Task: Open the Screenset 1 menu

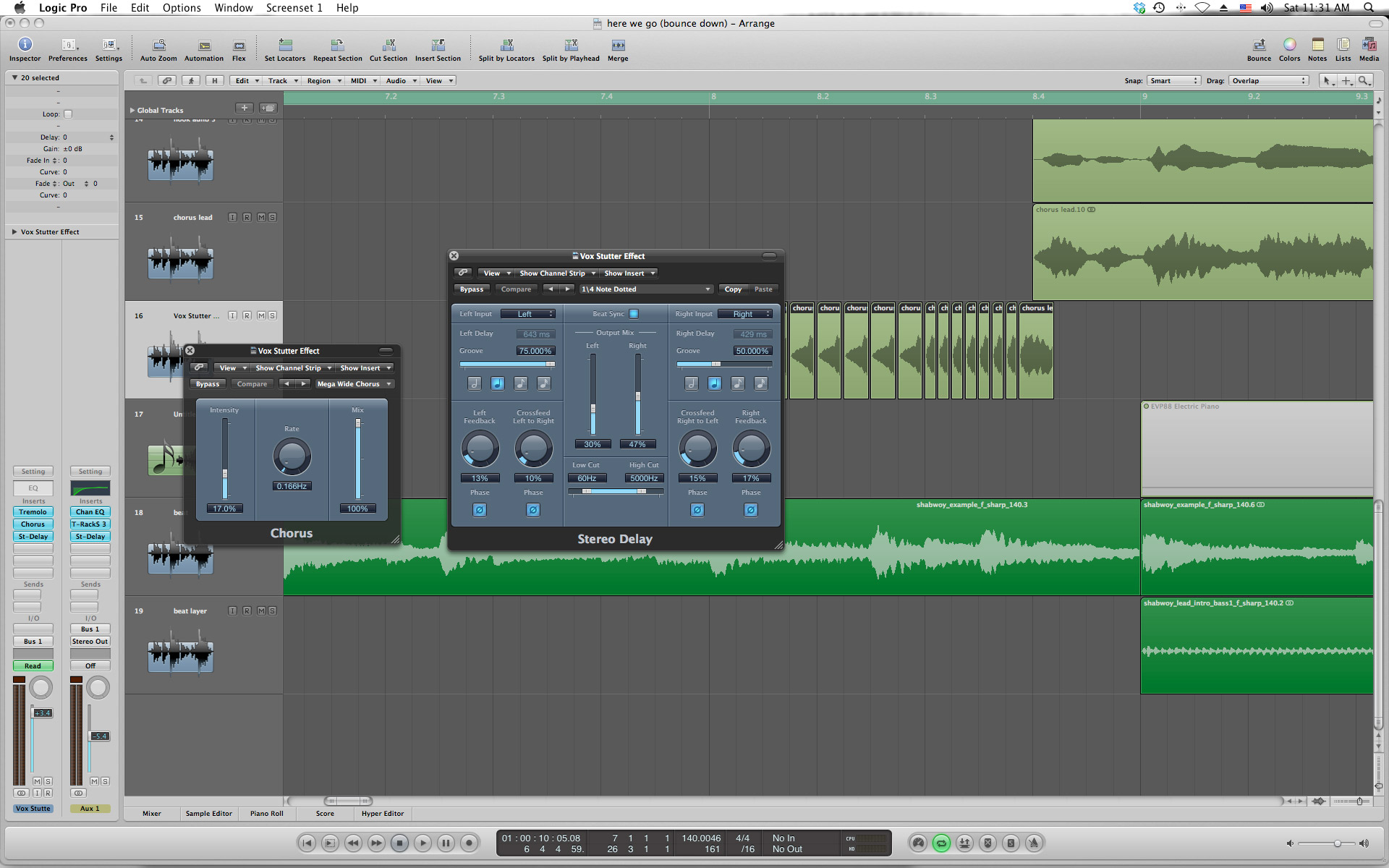Action: pos(294,8)
